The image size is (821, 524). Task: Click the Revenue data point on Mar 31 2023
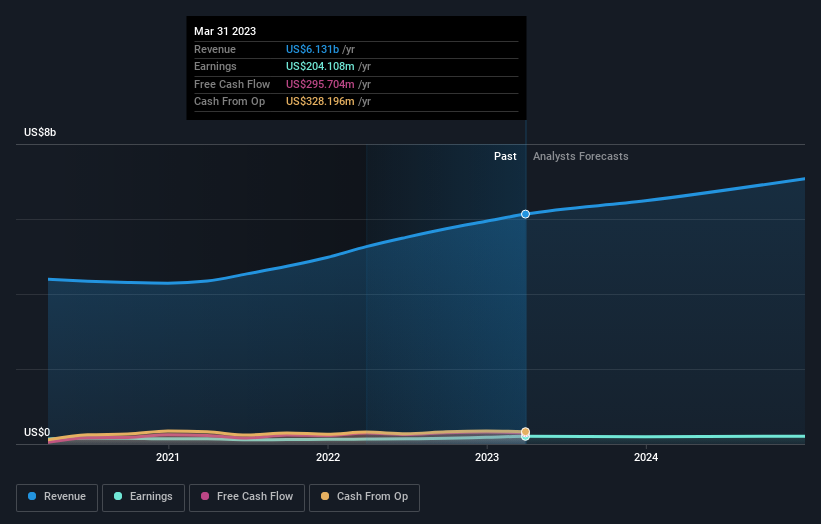[525, 214]
